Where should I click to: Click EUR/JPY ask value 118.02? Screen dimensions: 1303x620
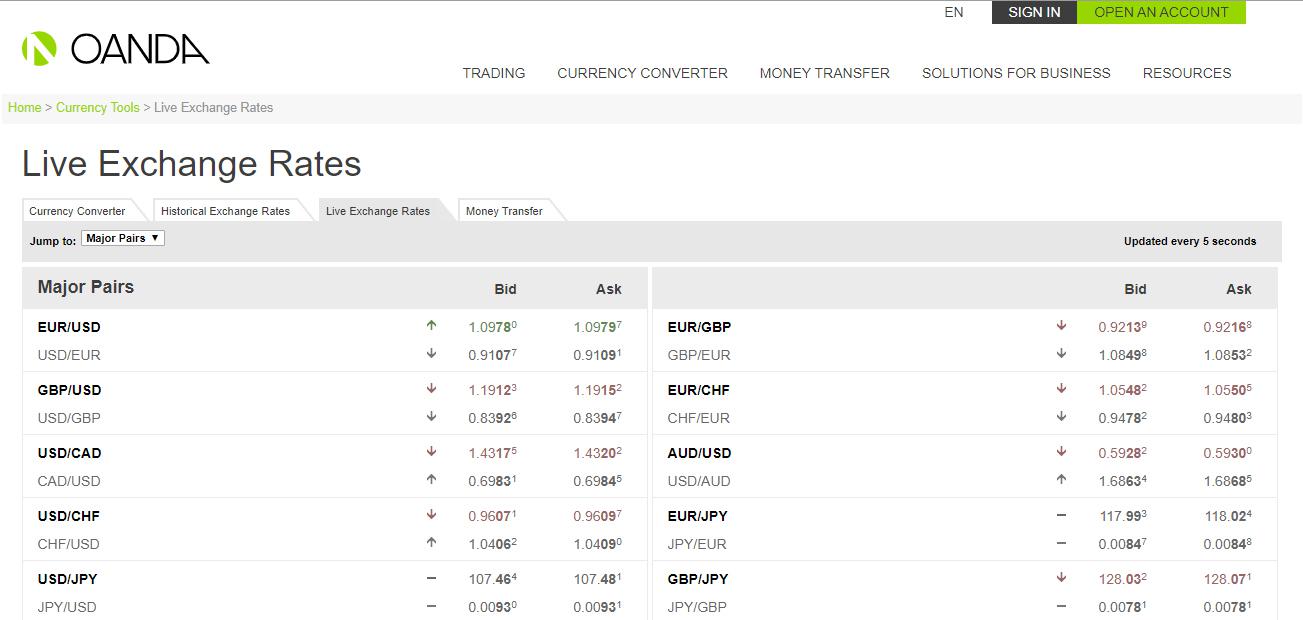[1228, 515]
